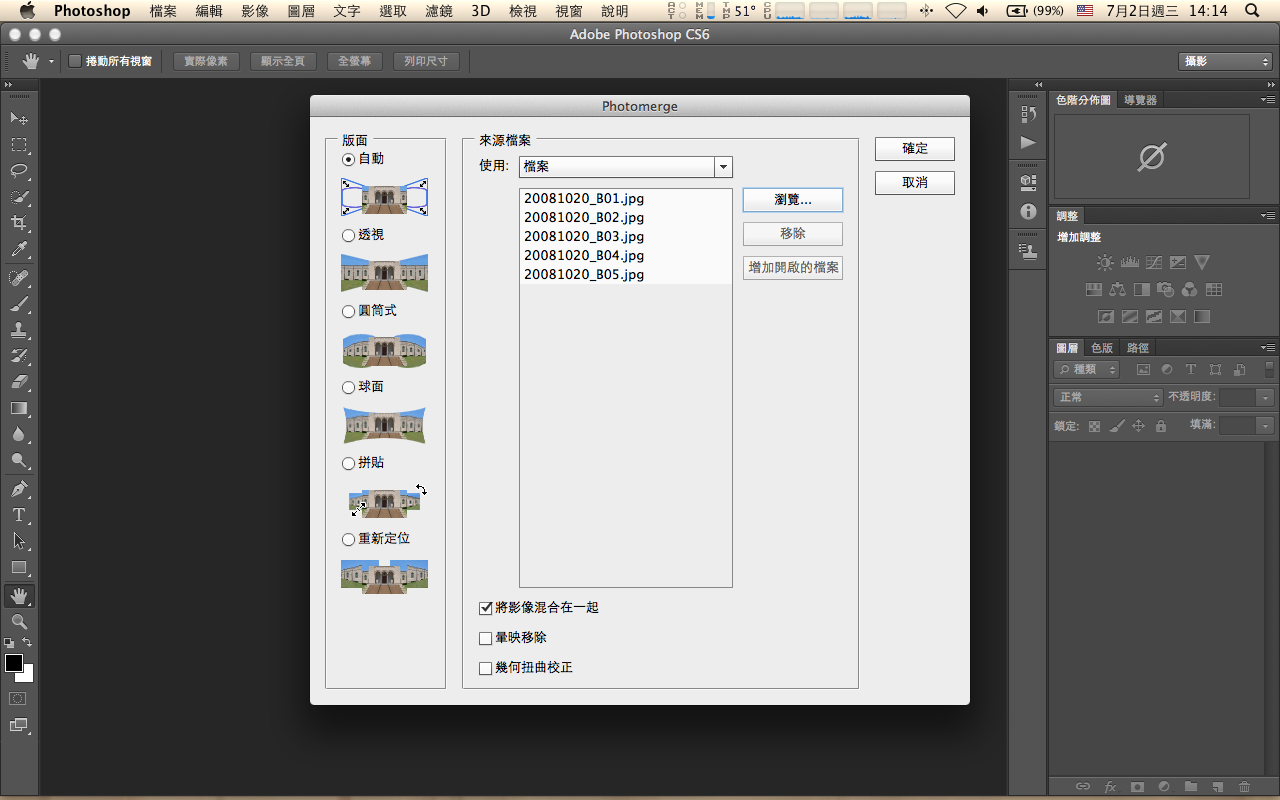Select the Eyedropper tool
Viewport: 1280px width, 800px height.
click(19, 249)
